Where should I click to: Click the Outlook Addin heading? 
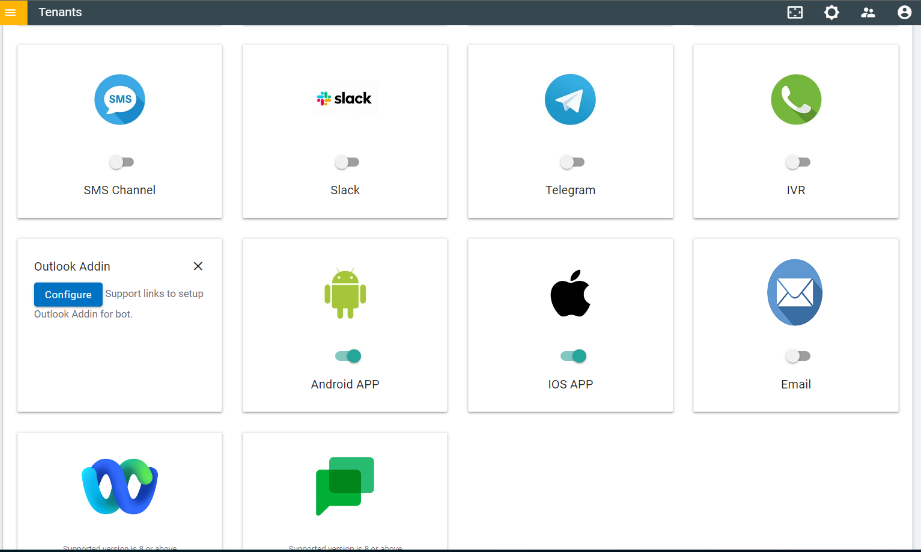coord(72,267)
